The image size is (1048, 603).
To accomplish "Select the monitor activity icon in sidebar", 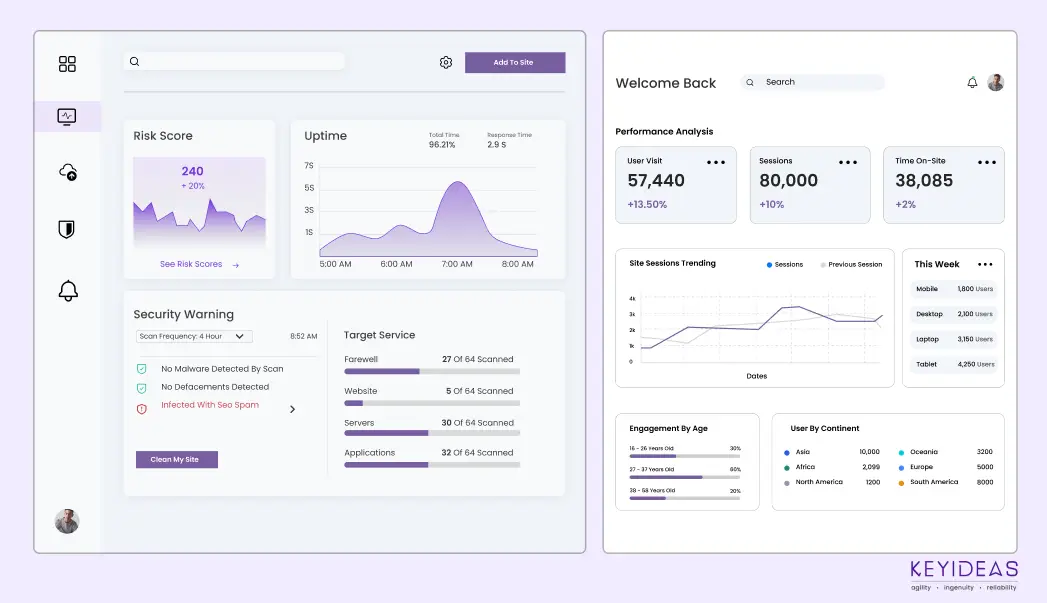I will point(67,116).
